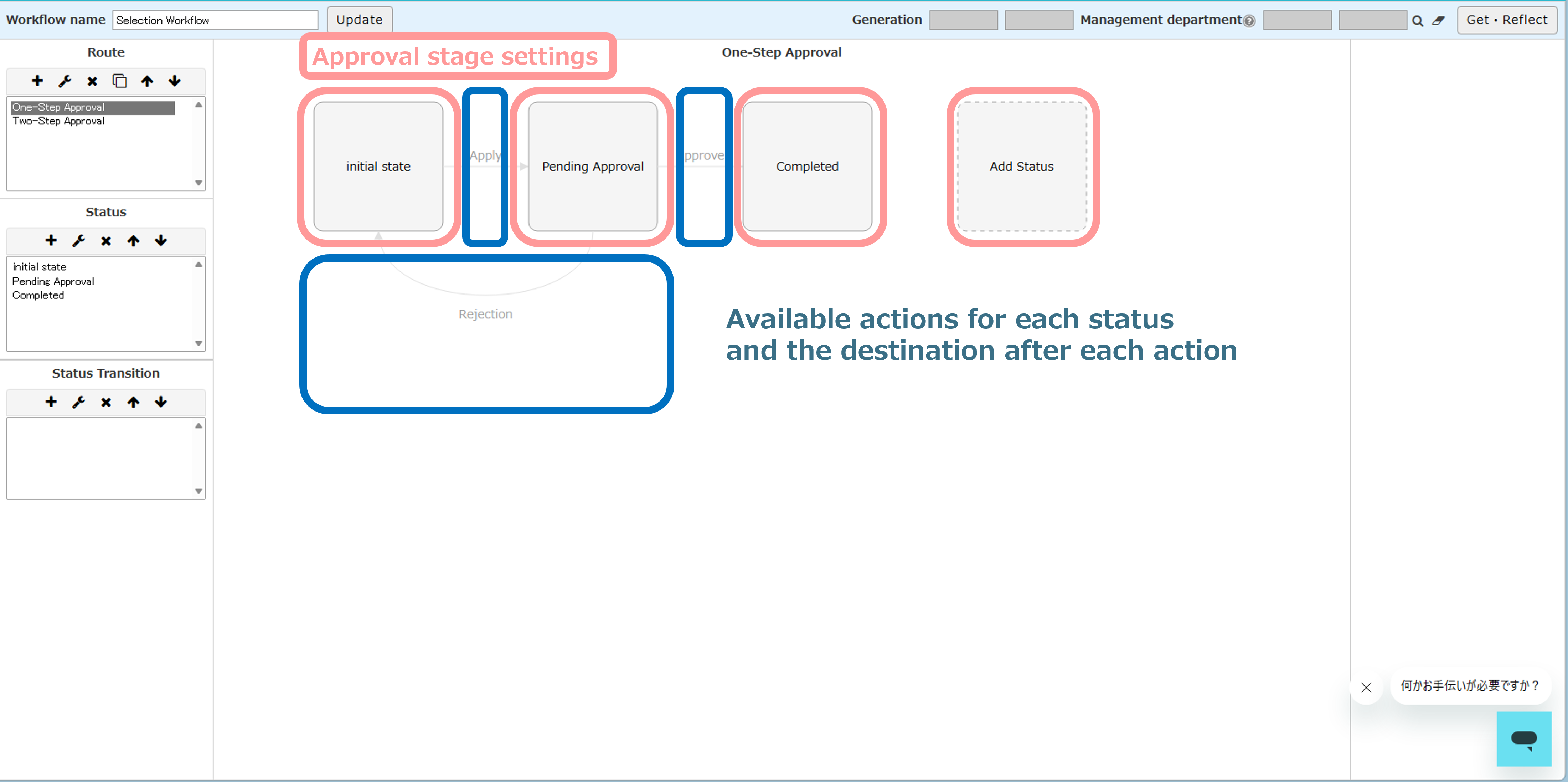Click the Apply transition label
This screenshot has width=1568, height=782.
(x=485, y=155)
